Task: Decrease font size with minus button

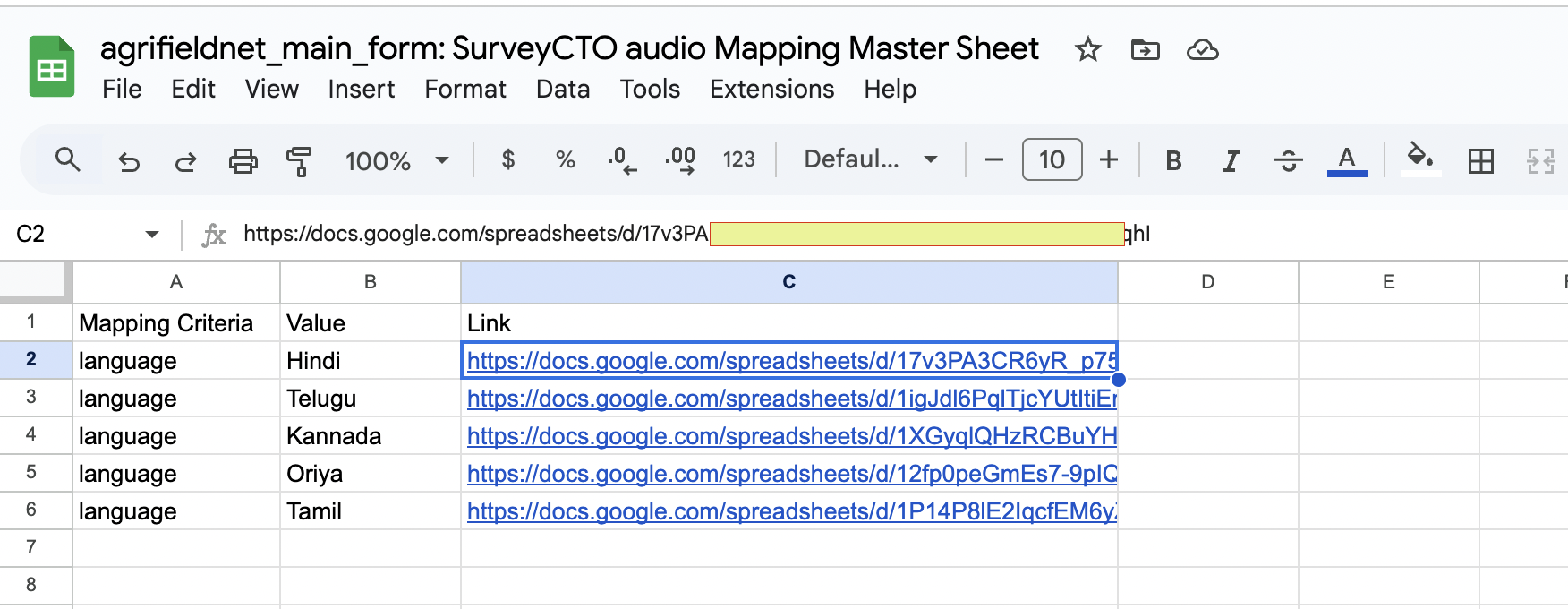Action: pos(993,160)
